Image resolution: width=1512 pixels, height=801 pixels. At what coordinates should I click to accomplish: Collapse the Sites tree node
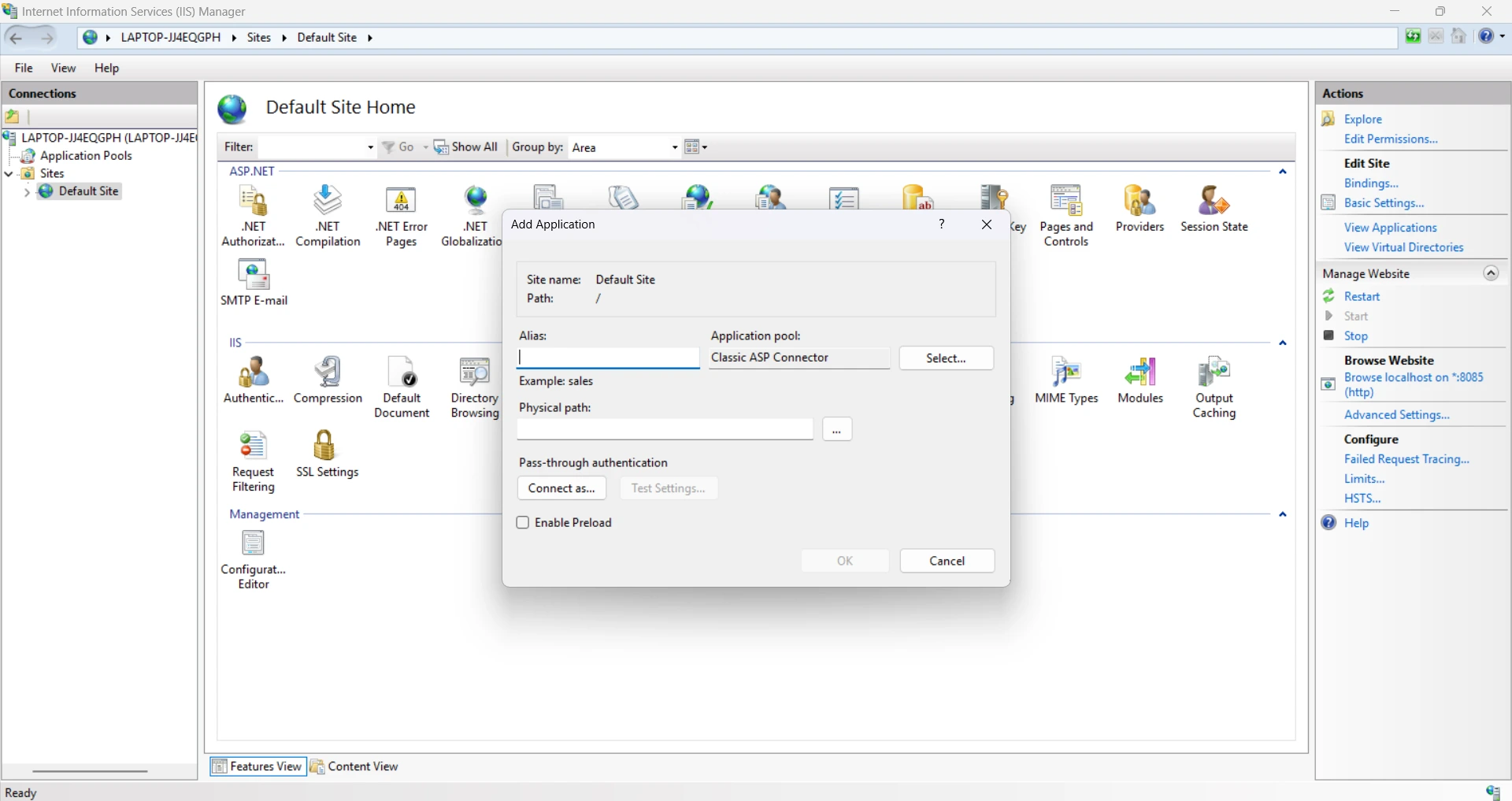click(9, 173)
